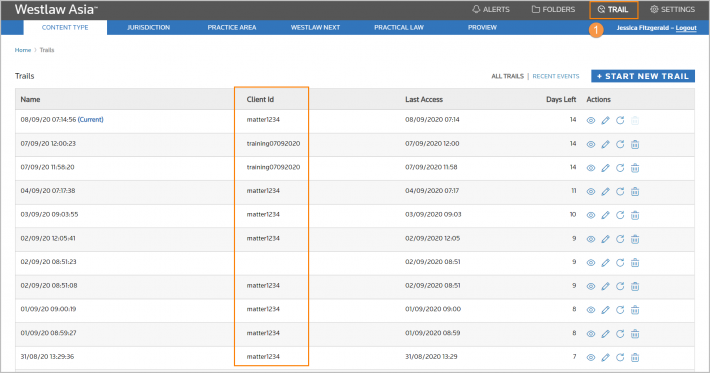Open the Practice Area tab
This screenshot has width=710, height=373.
tap(232, 28)
